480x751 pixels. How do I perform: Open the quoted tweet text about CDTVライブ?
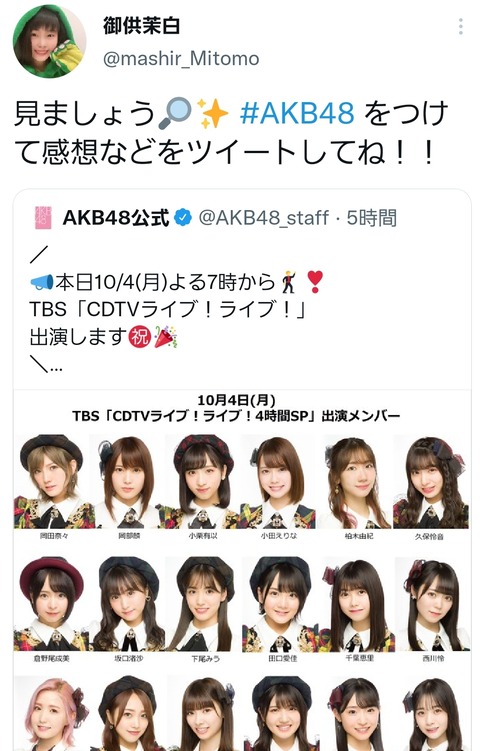tap(177, 309)
